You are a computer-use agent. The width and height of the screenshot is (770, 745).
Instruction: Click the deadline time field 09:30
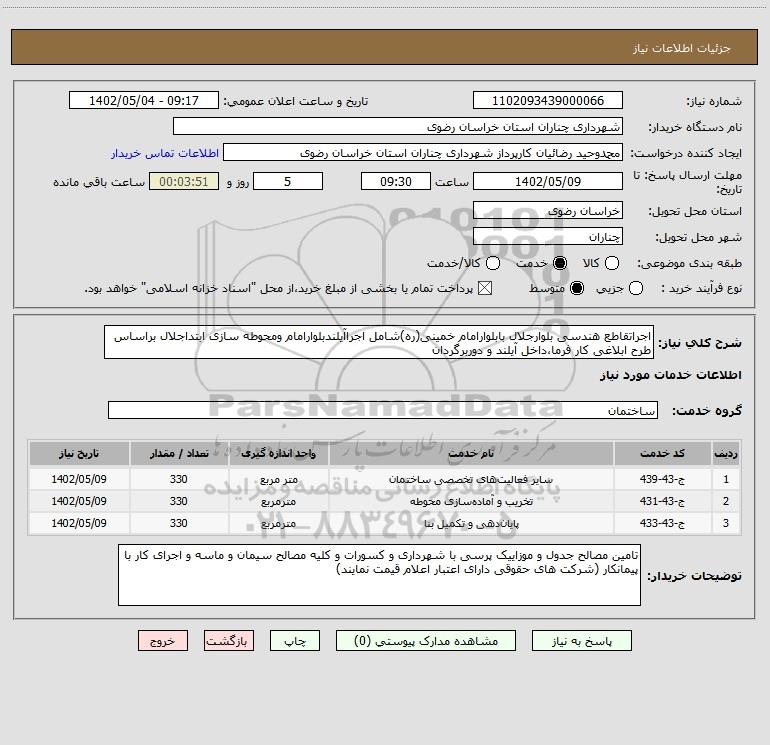396,181
